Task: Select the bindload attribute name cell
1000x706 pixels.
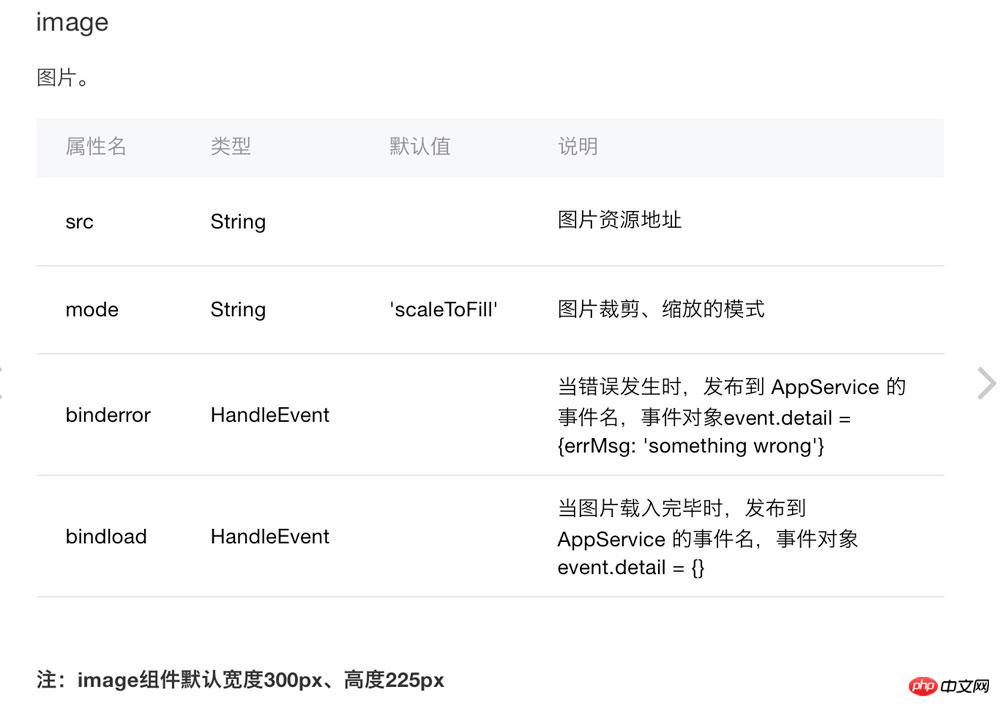Action: pyautogui.click(x=106, y=537)
